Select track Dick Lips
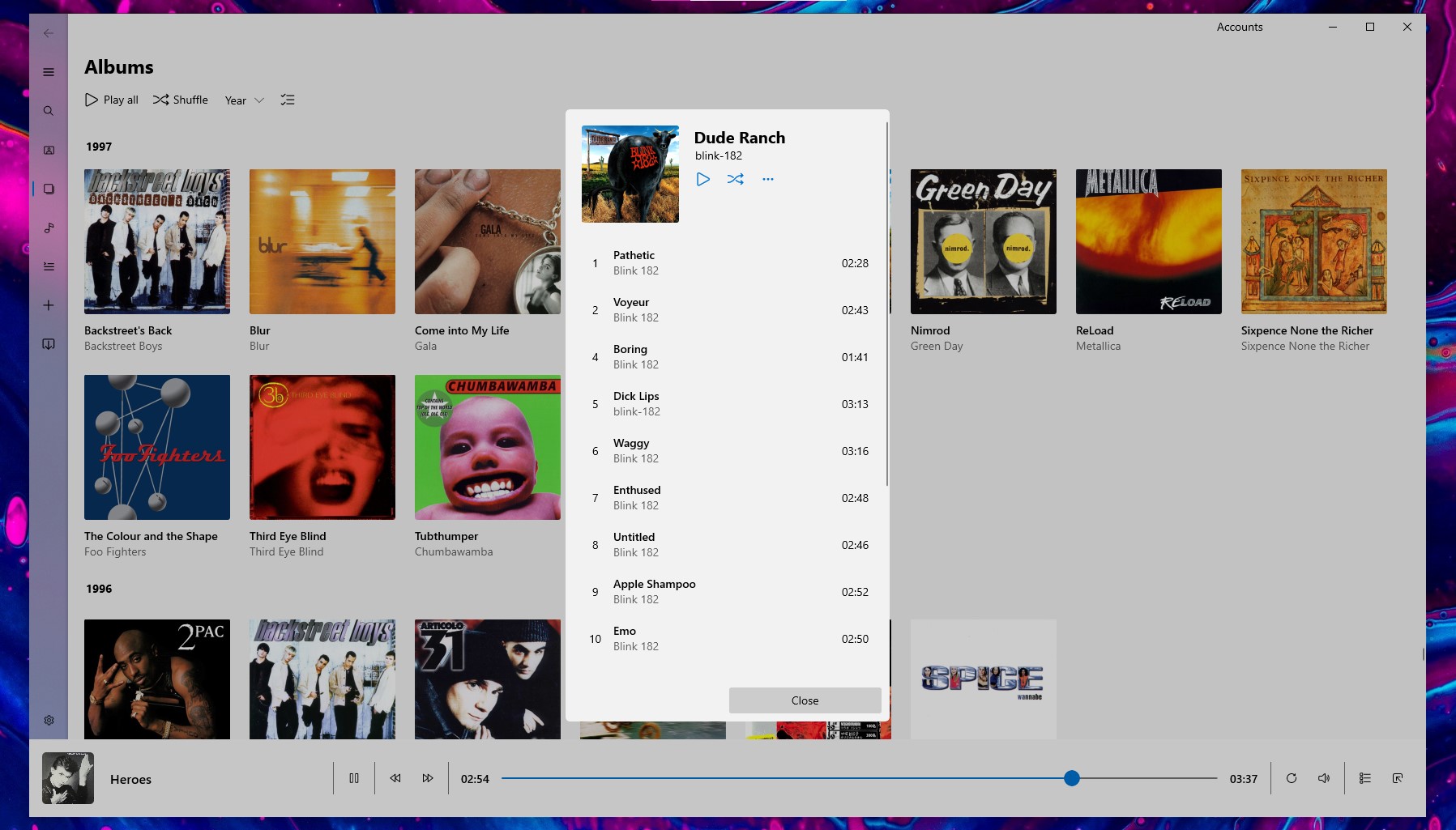This screenshot has height=830, width=1456. point(729,404)
